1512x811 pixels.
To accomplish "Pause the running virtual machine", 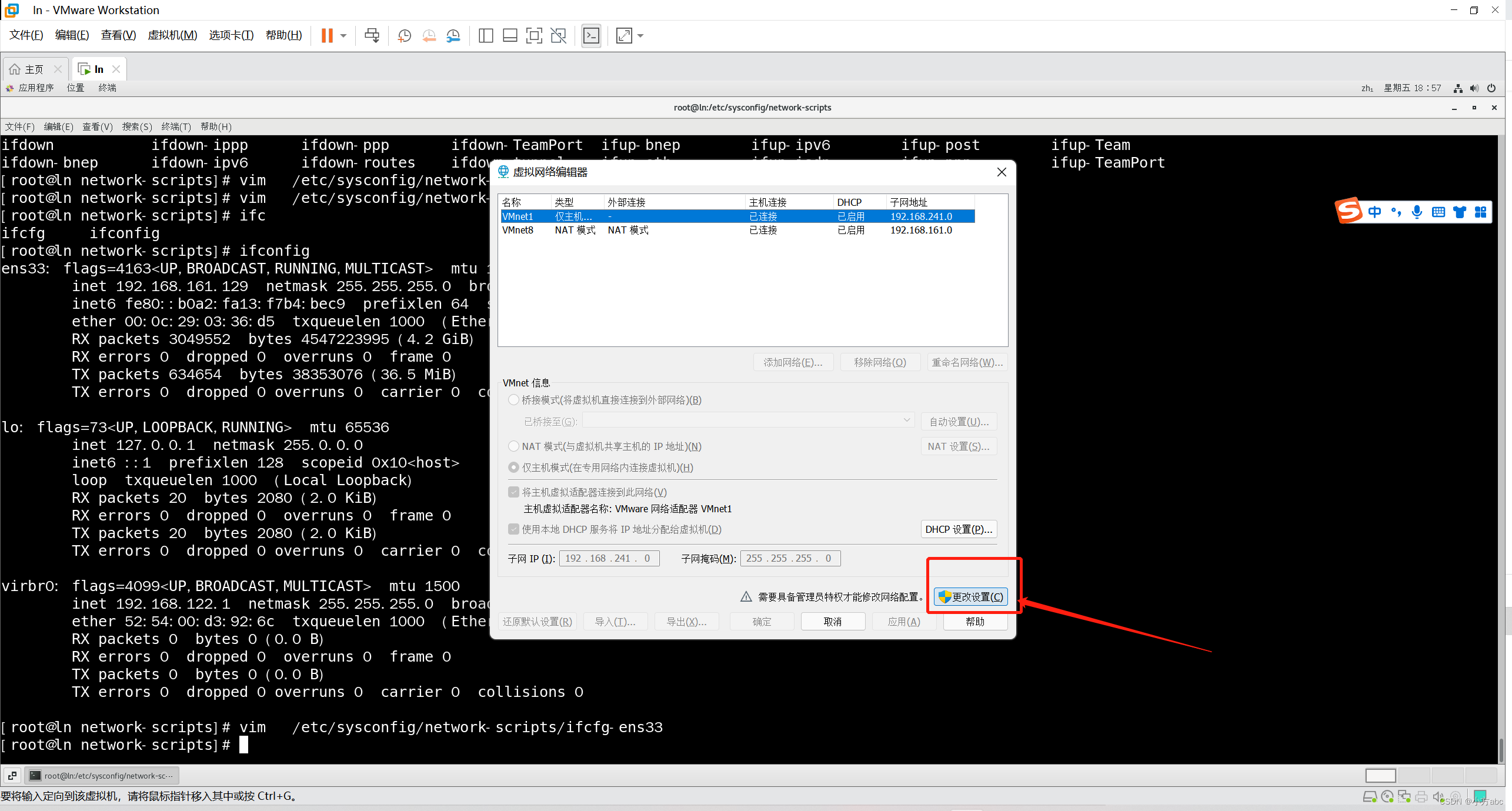I will pyautogui.click(x=327, y=36).
